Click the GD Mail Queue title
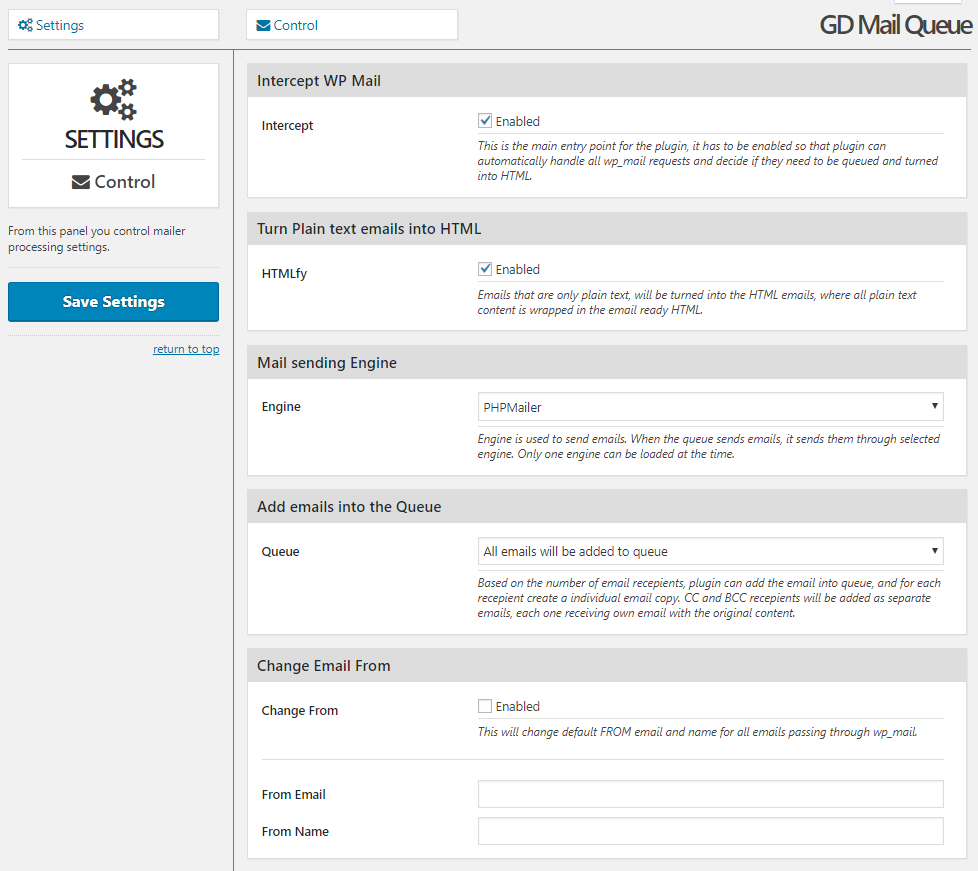The image size is (978, 871). pyautogui.click(x=894, y=25)
